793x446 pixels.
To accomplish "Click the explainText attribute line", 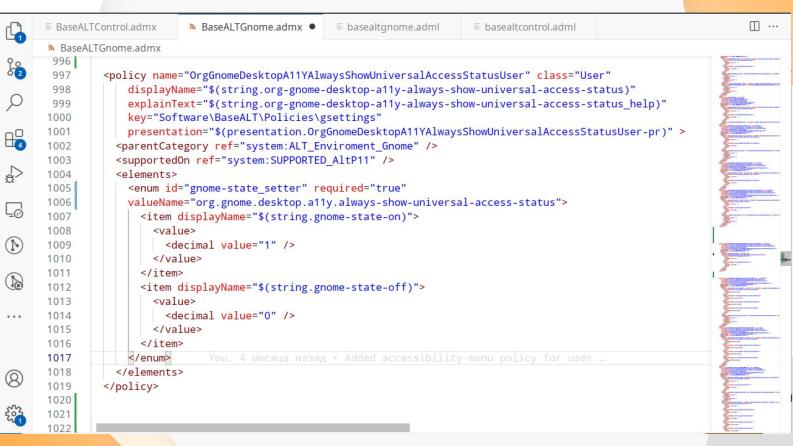I will [x=397, y=104].
